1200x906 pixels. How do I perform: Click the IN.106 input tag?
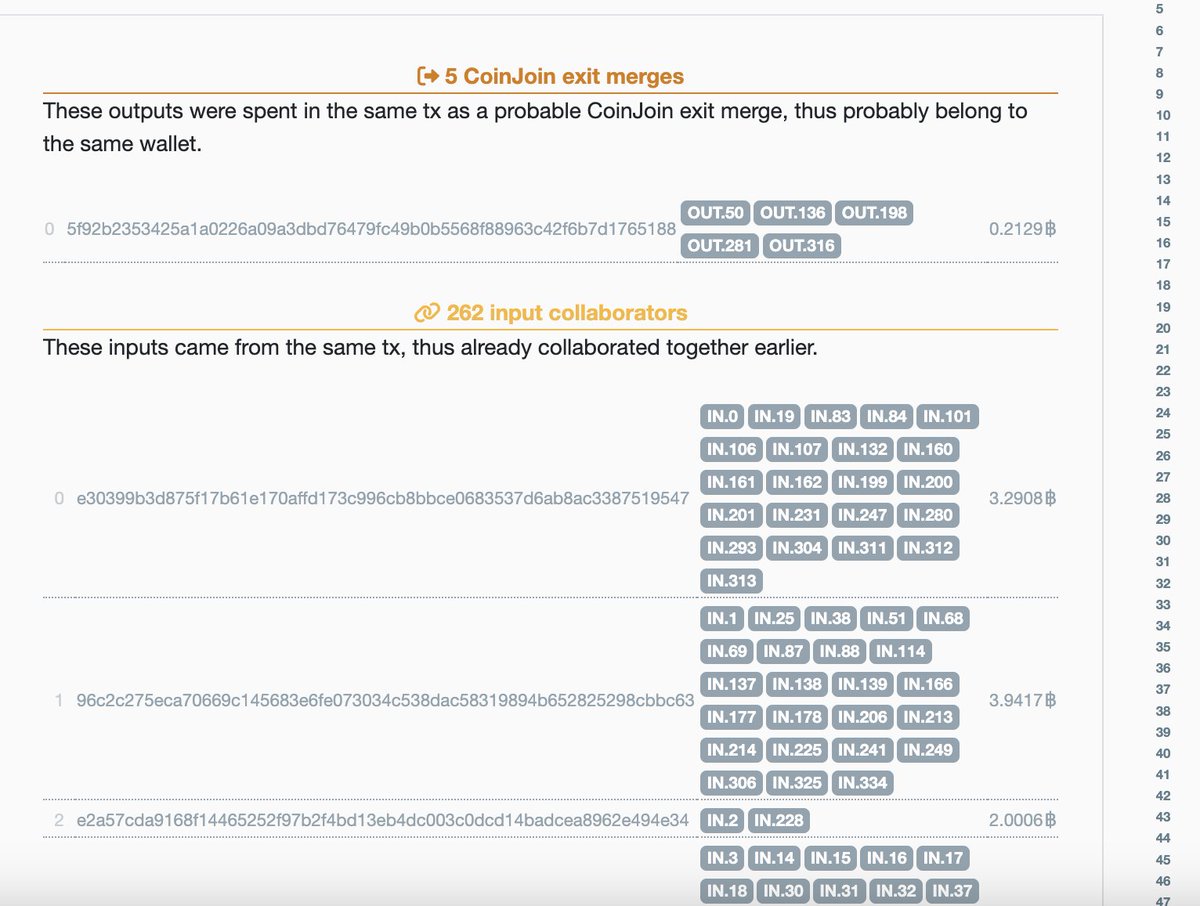pos(731,450)
